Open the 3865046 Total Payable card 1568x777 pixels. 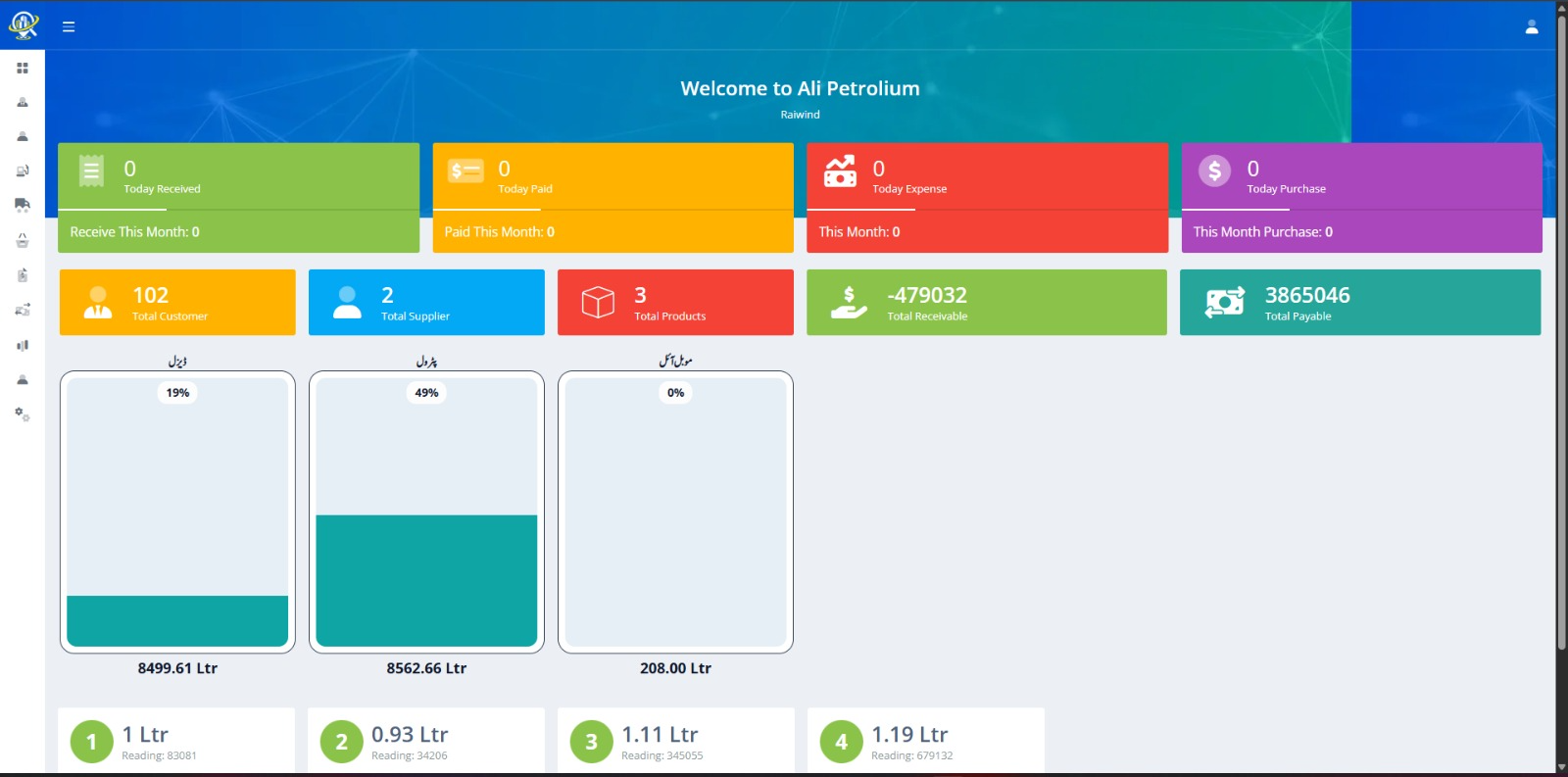(x=1360, y=303)
